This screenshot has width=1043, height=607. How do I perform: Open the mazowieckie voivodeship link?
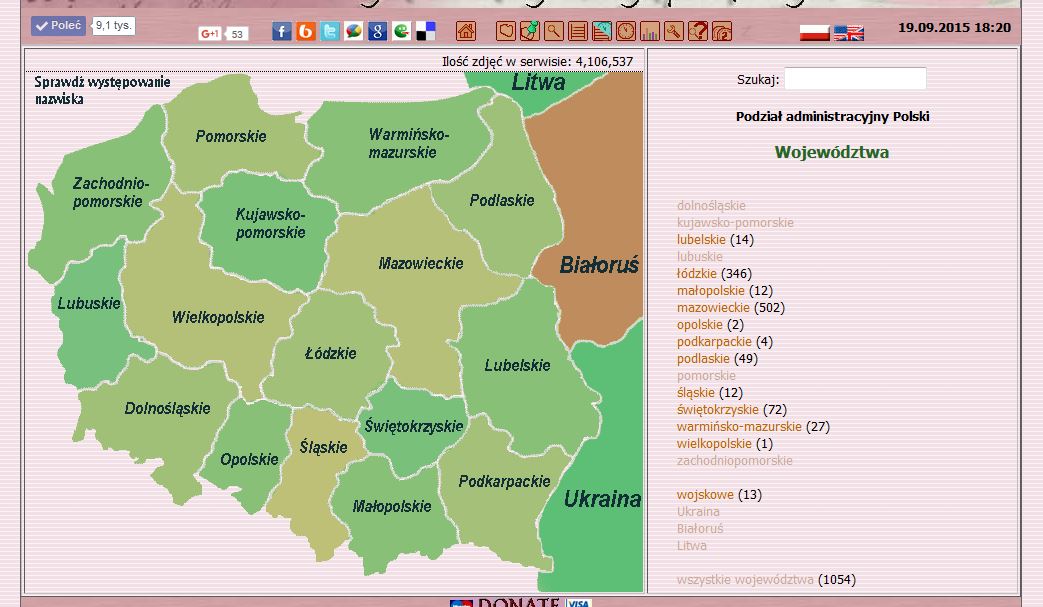(713, 308)
